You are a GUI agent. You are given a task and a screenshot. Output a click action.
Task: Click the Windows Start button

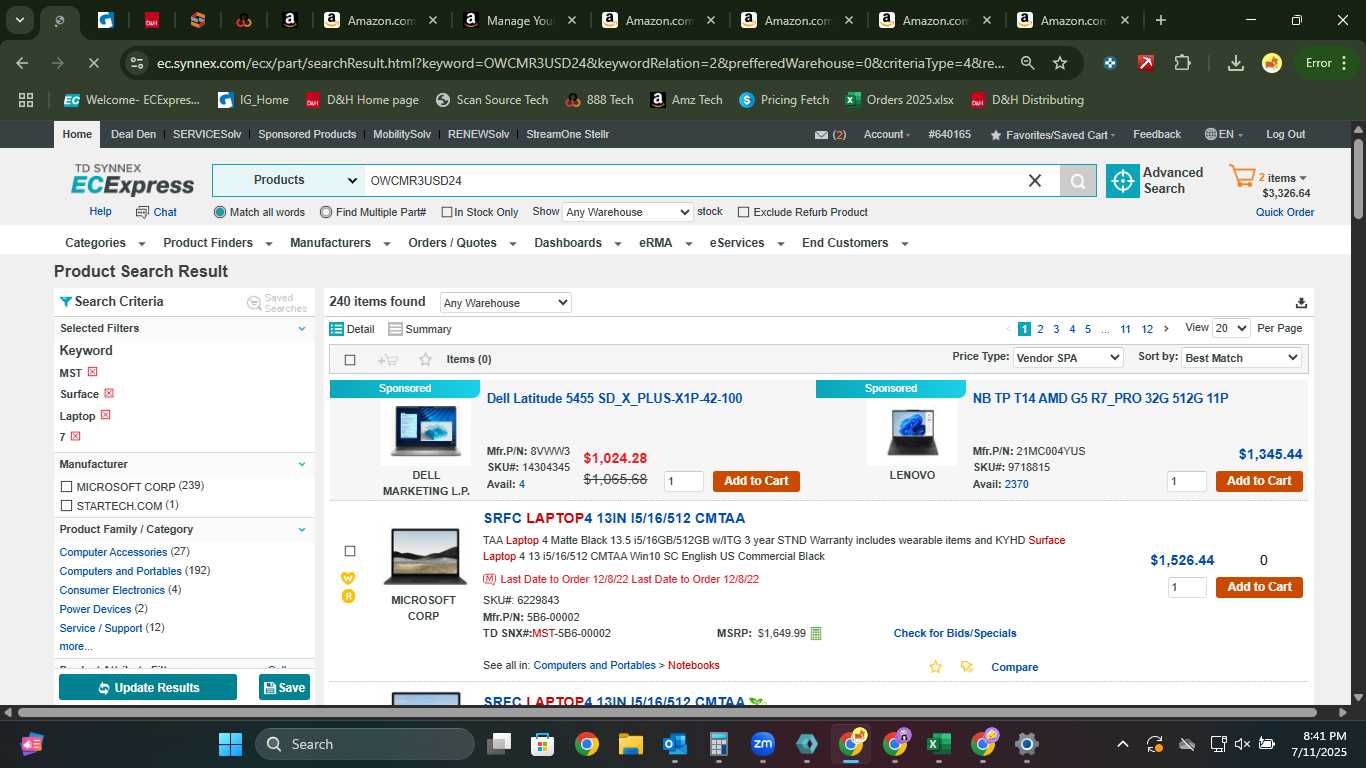230,744
